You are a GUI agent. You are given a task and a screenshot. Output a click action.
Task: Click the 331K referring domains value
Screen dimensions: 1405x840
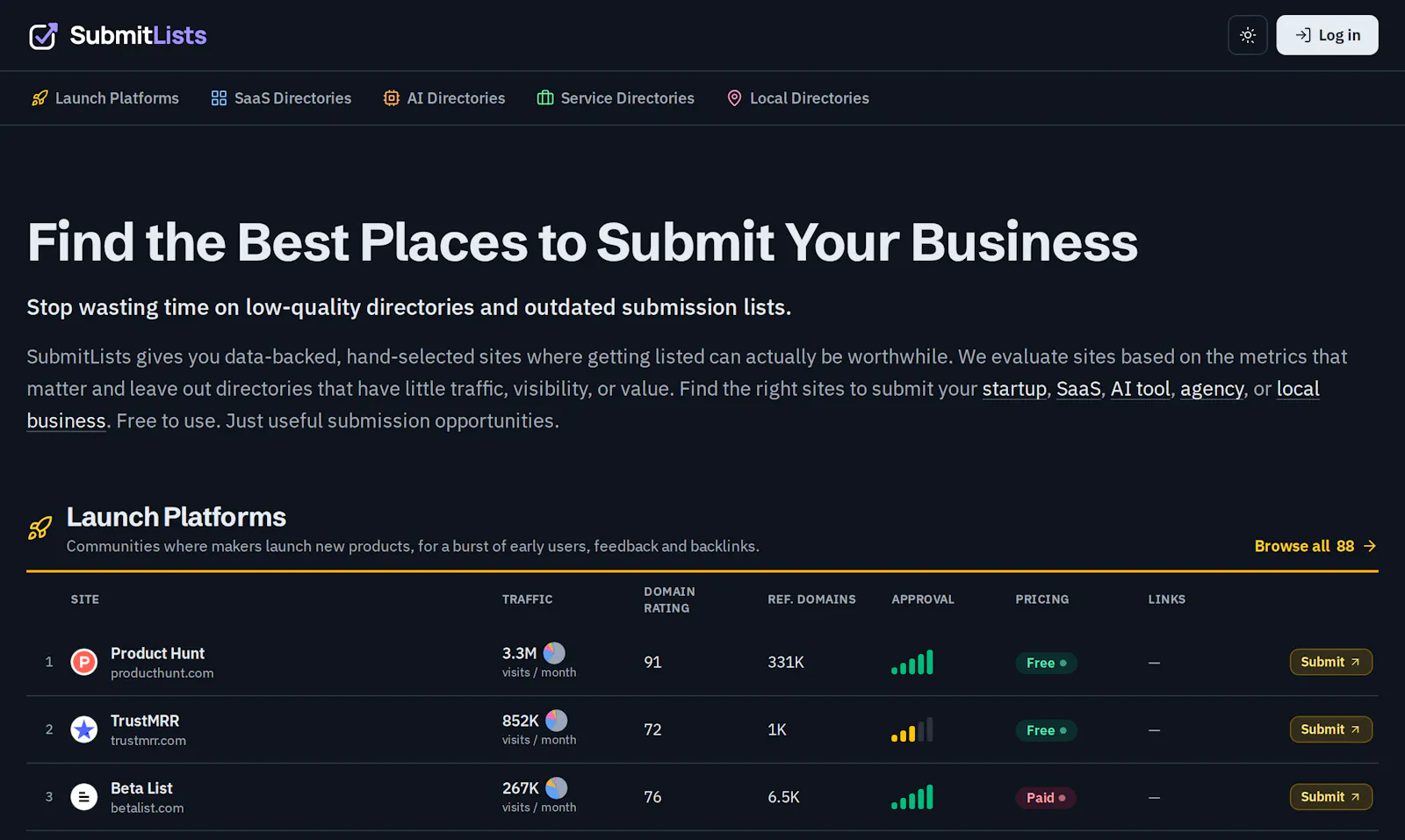click(x=786, y=663)
